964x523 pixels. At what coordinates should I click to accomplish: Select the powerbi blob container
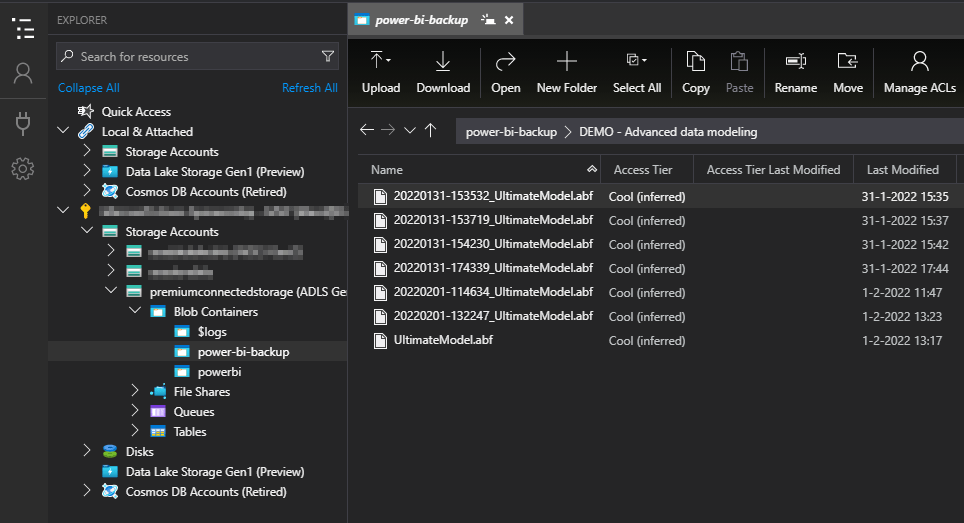click(219, 372)
